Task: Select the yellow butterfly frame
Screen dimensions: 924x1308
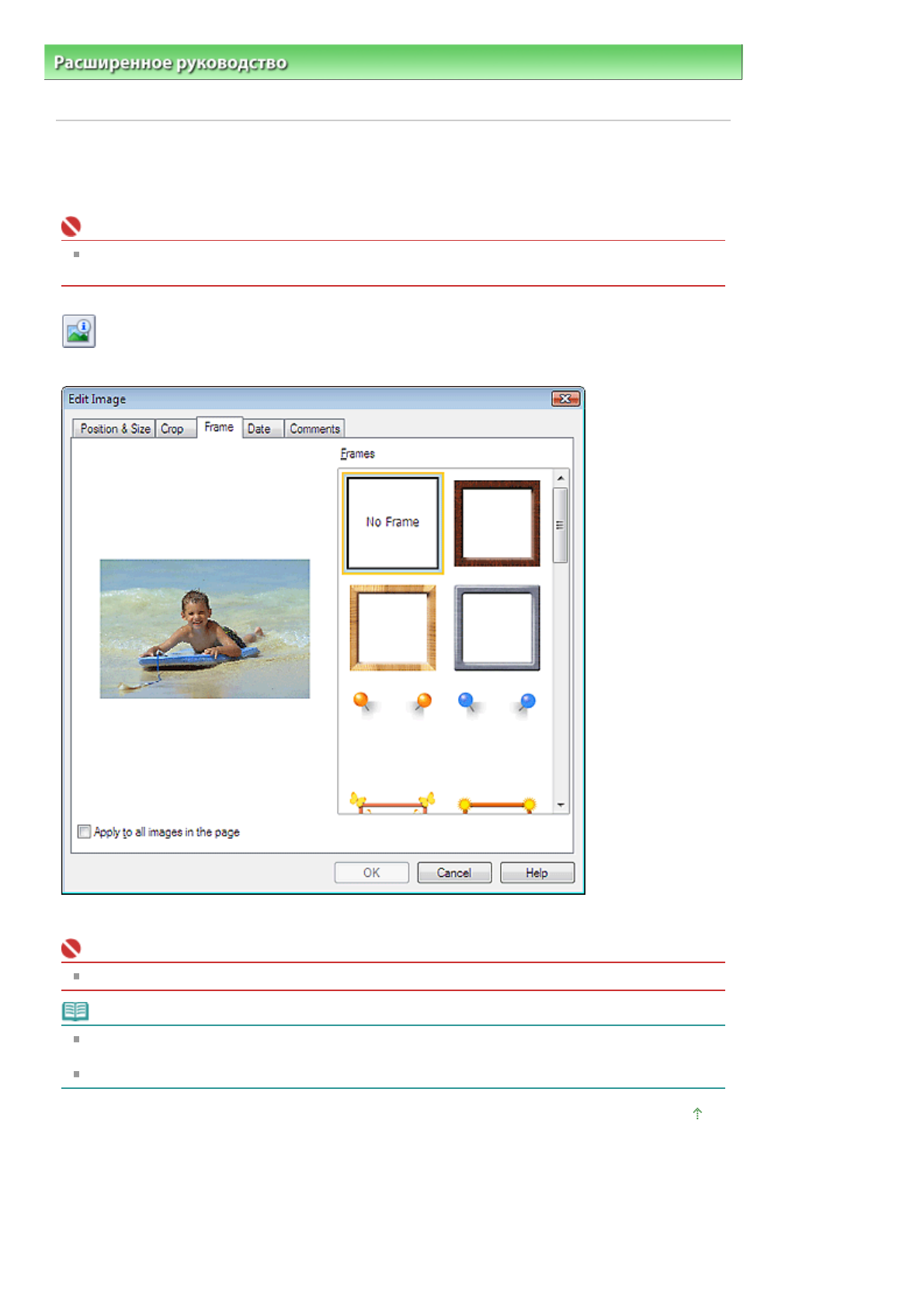Action: point(392,802)
